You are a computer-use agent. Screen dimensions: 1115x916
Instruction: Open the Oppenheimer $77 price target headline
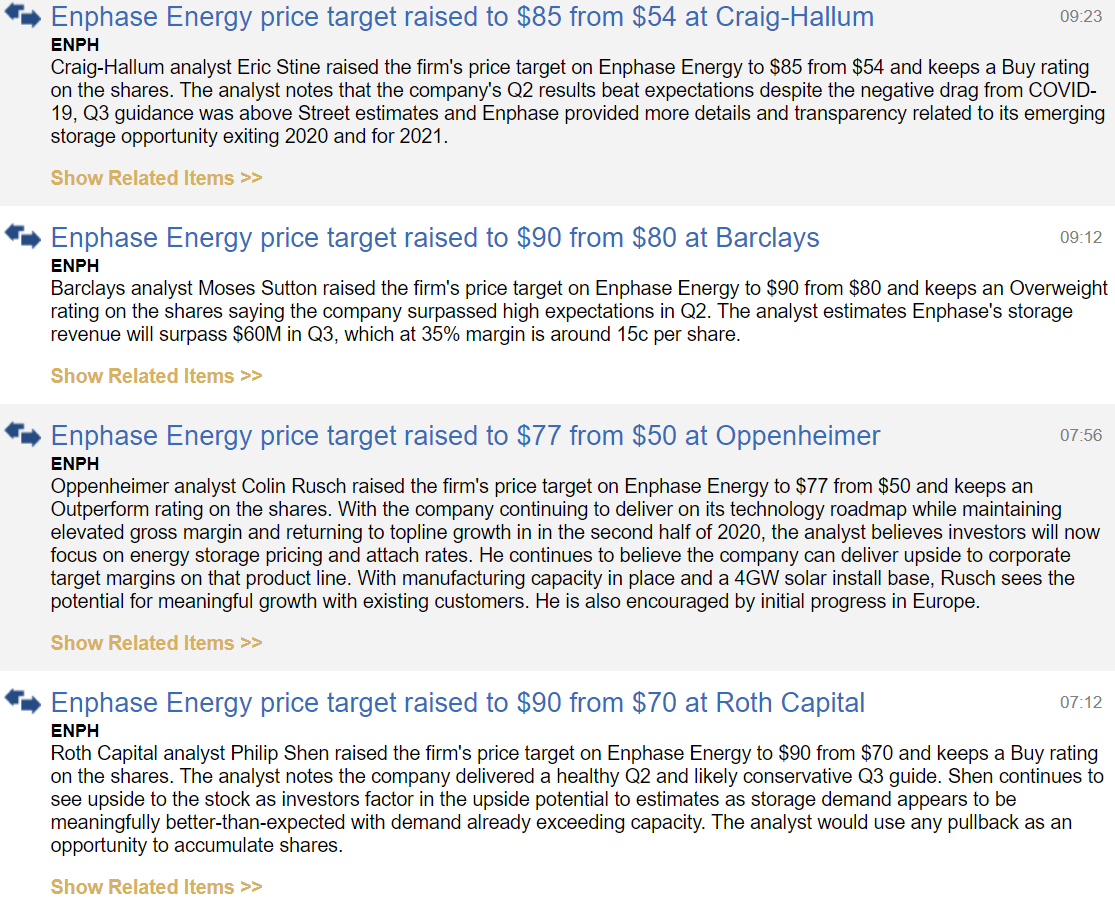click(x=465, y=436)
